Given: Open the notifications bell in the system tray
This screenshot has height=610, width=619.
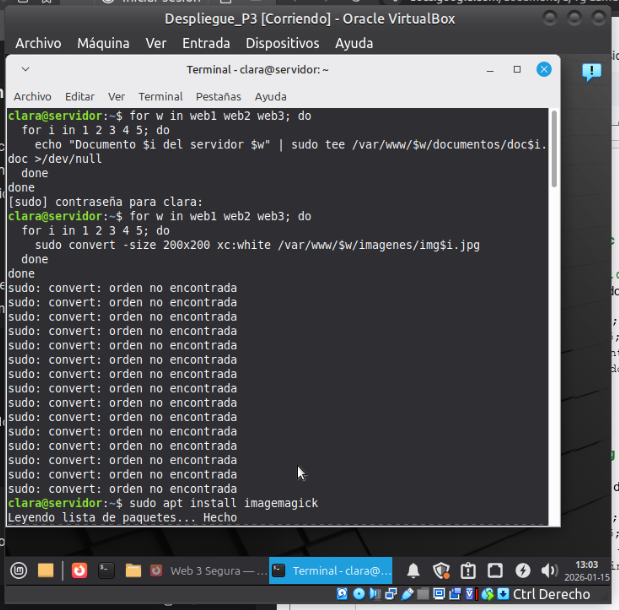Looking at the screenshot, I should (413, 571).
